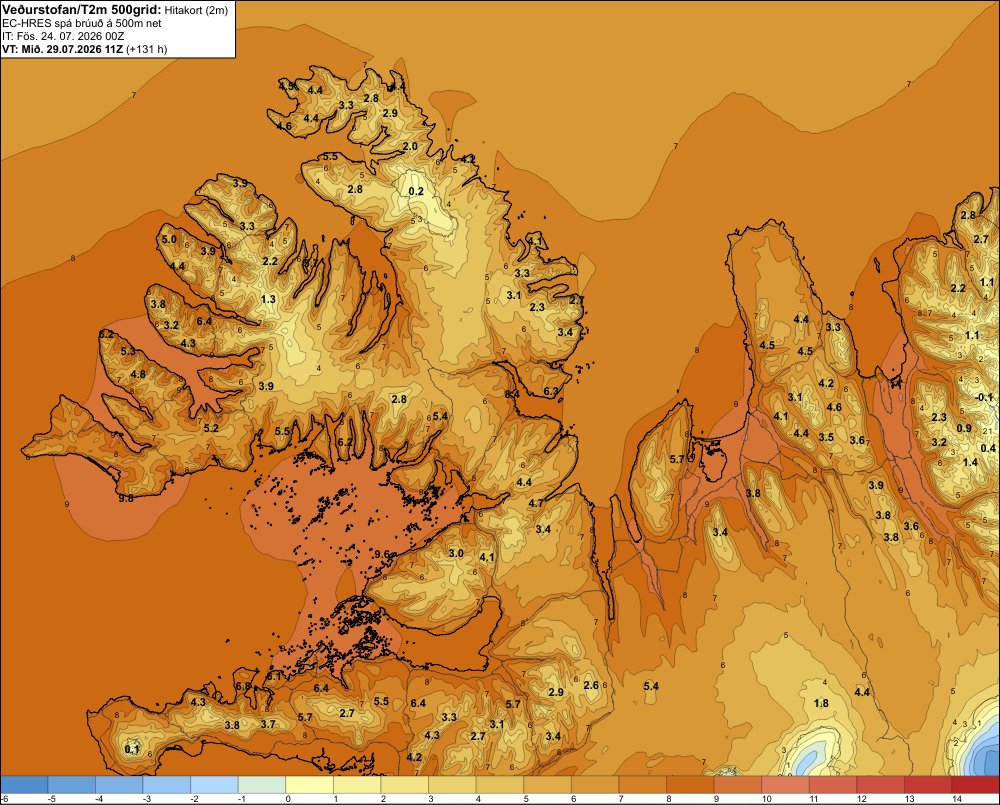1000x805 pixels.
Task: Click the EC-HRES model description line
Action: pyautogui.click(x=82, y=24)
